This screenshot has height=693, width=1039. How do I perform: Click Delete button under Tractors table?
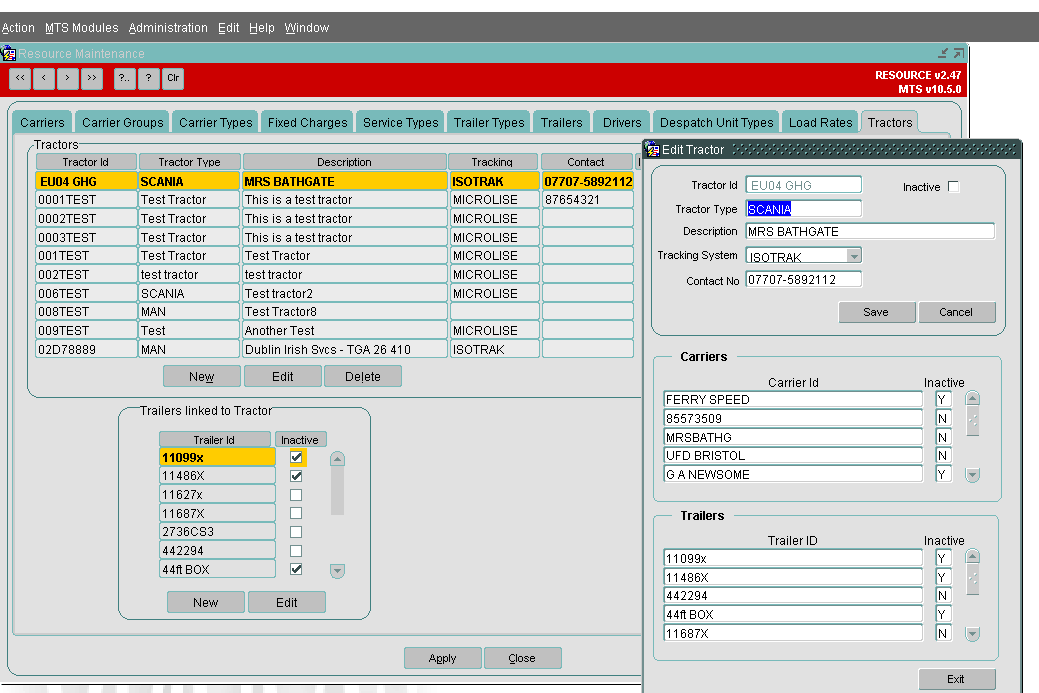pos(362,376)
